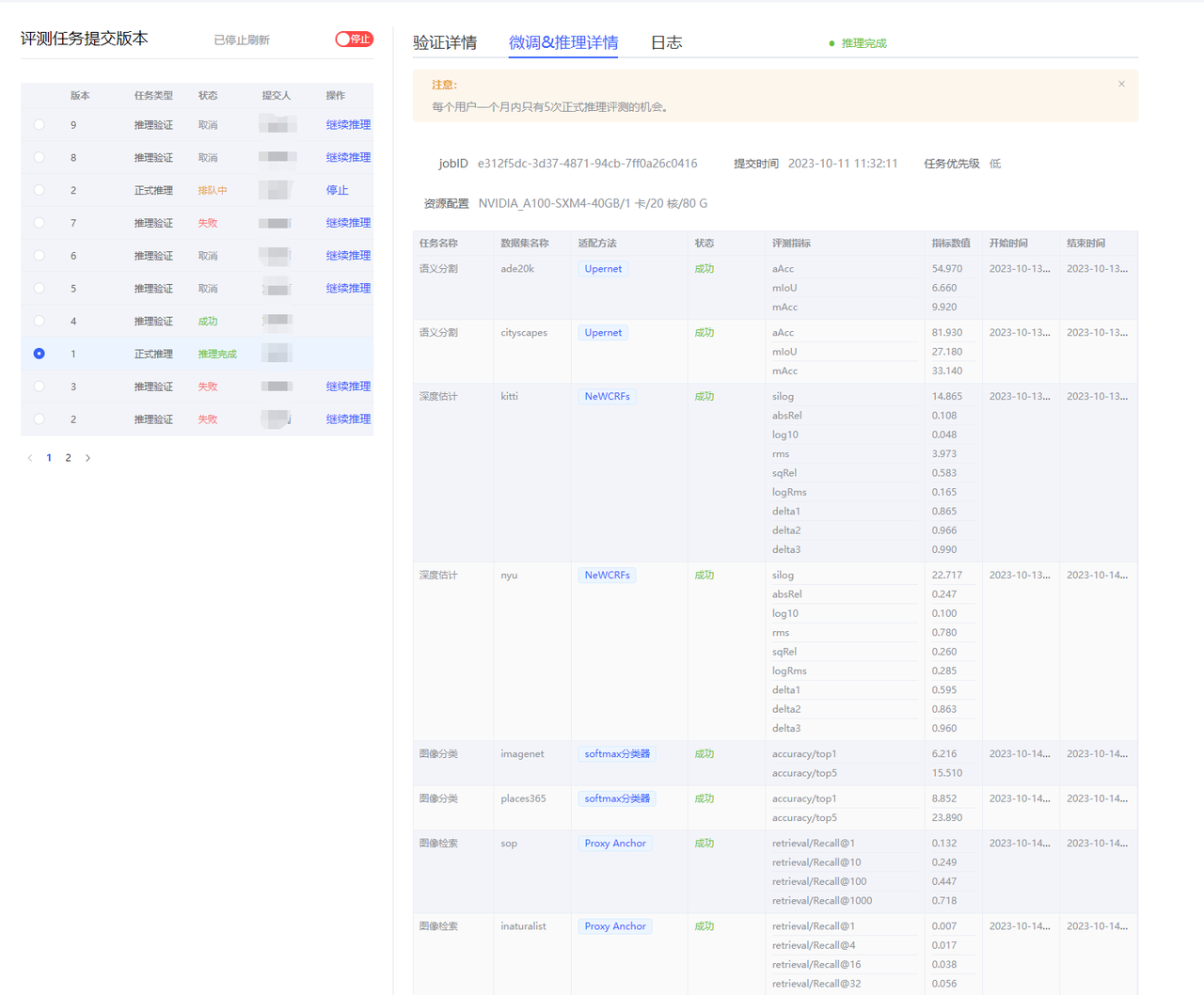Close the orange notice banner
This screenshot has width=1204, height=995.
pos(1121,84)
